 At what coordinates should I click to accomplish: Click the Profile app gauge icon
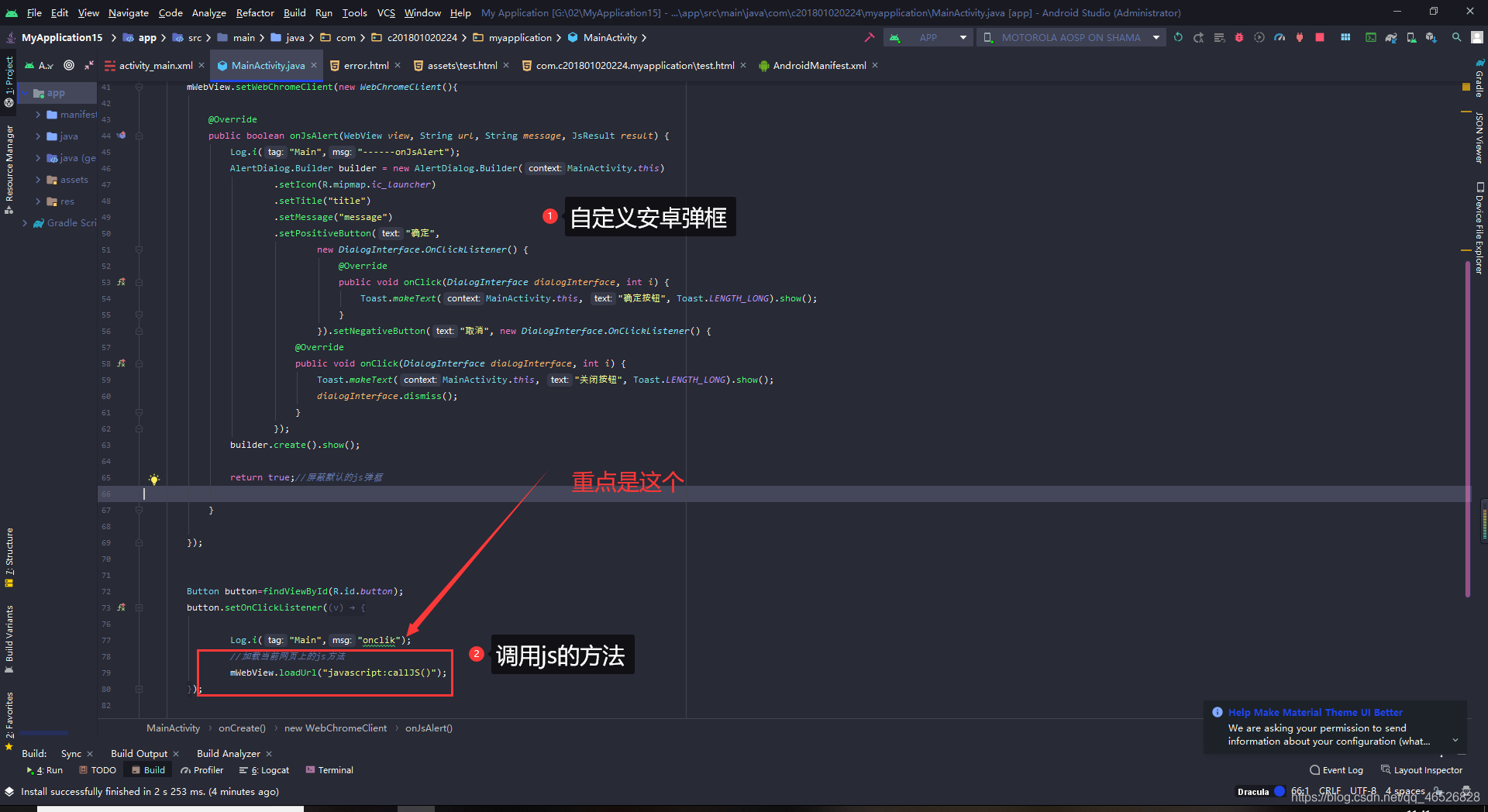coord(1280,37)
